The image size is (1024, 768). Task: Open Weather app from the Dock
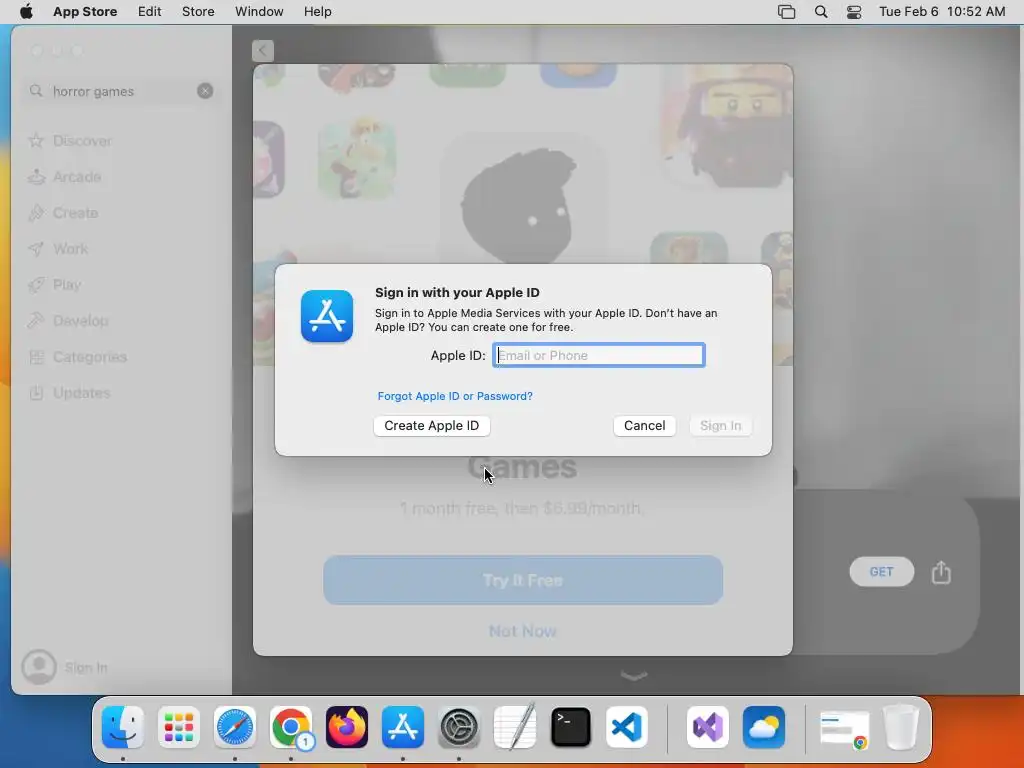(x=764, y=727)
